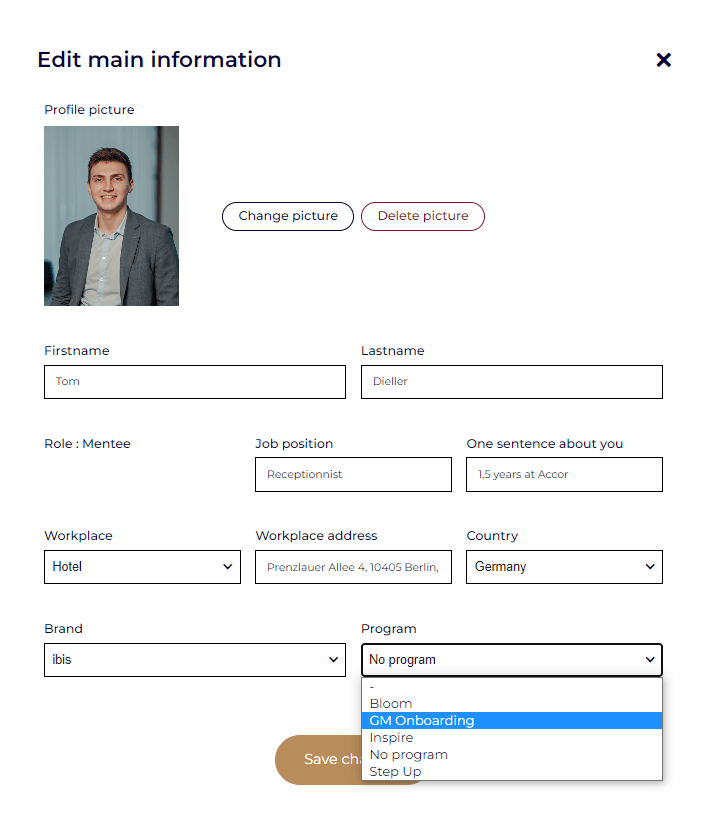
Task: Click the Workplace address field
Action: point(353,567)
